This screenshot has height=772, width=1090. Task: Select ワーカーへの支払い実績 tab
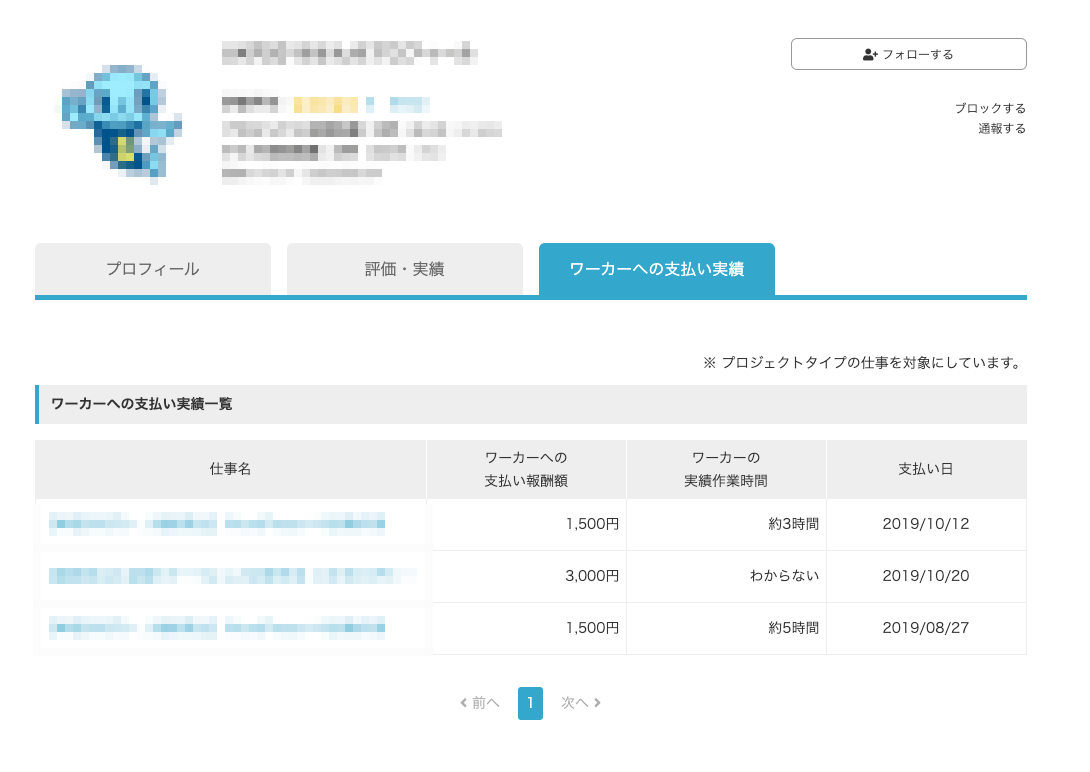coord(657,269)
